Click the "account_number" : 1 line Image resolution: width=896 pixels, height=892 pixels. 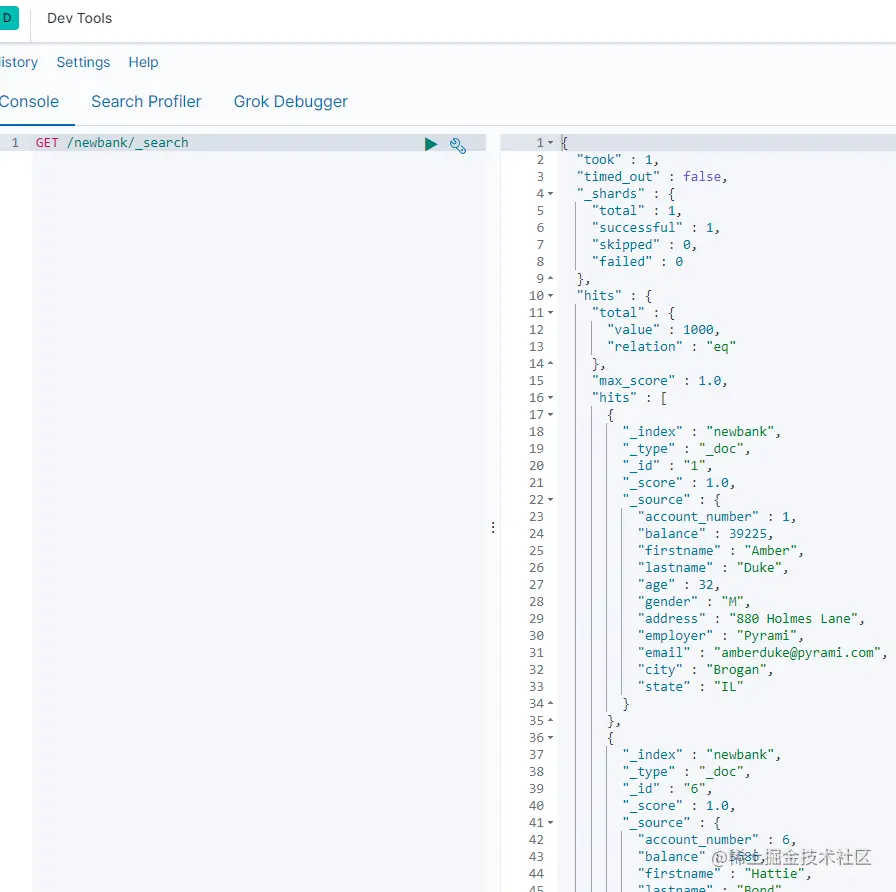tap(717, 517)
